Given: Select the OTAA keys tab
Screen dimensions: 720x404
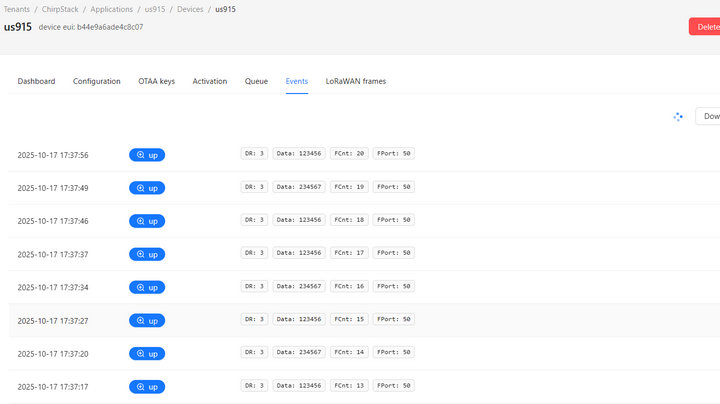Looking at the screenshot, I should point(156,81).
